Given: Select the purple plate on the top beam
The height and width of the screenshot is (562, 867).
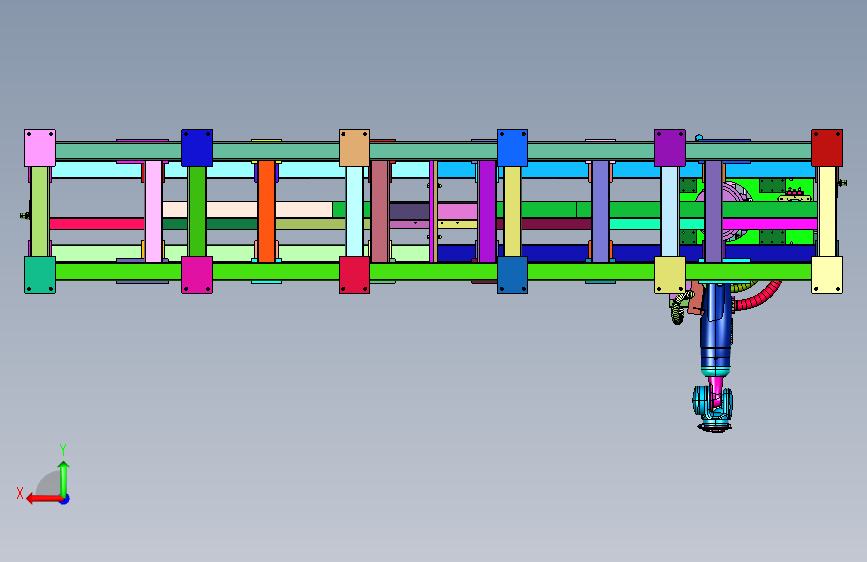Looking at the screenshot, I should pyautogui.click(x=670, y=148).
